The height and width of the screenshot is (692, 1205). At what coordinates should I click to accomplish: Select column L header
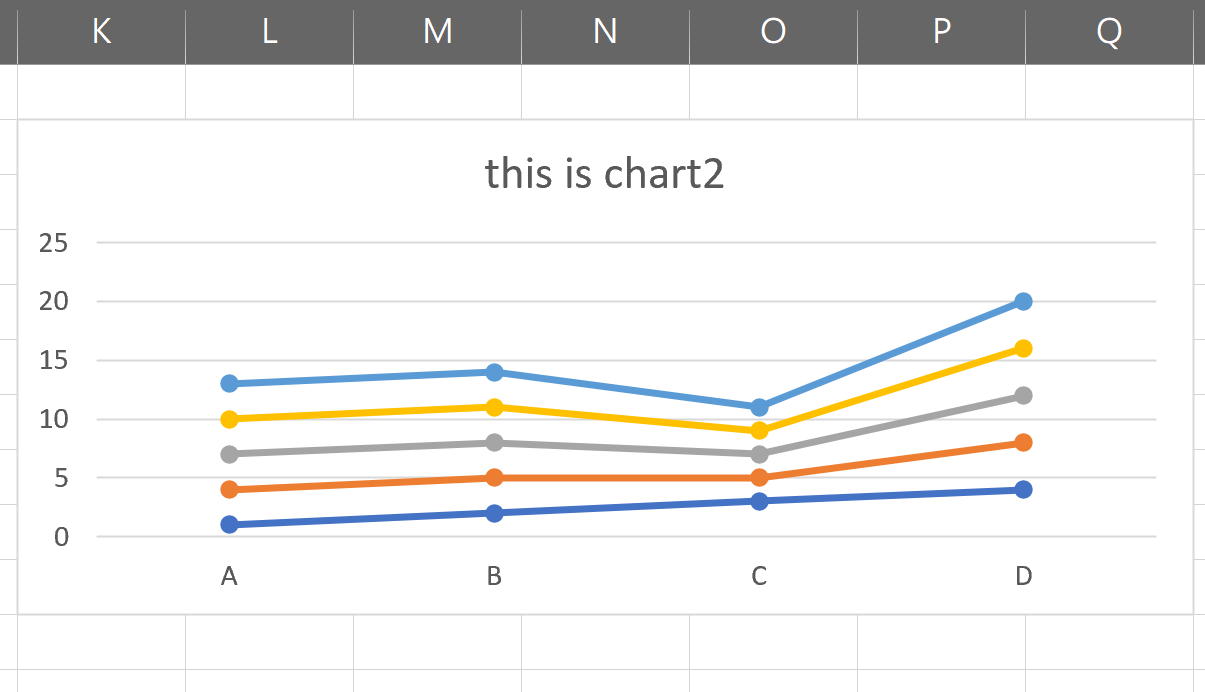tap(269, 32)
